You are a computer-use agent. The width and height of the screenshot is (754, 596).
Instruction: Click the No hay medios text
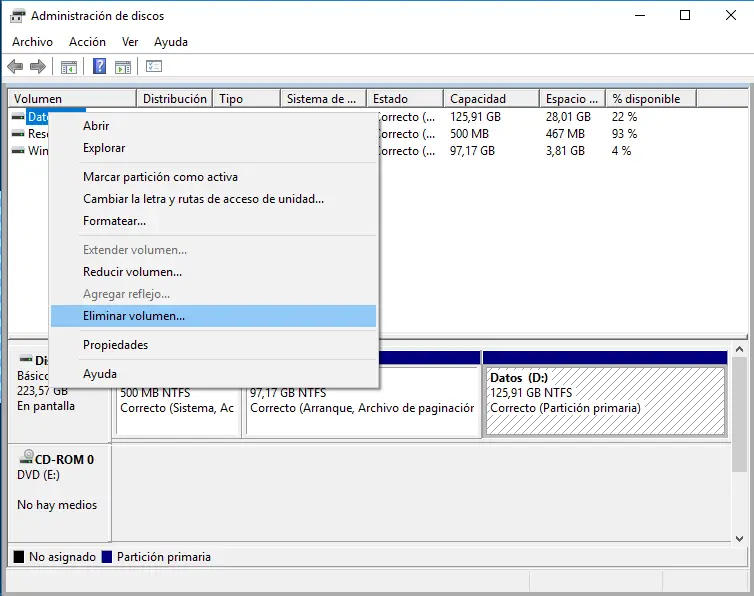point(57,505)
